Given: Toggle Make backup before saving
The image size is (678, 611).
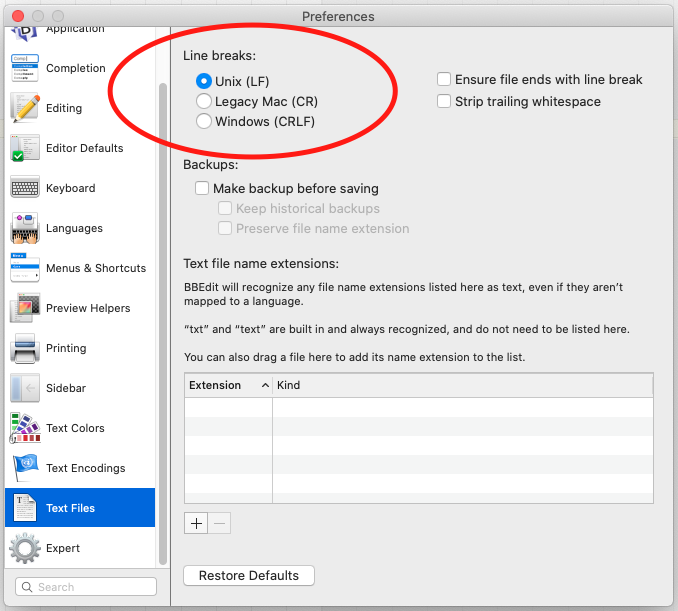Looking at the screenshot, I should (202, 188).
